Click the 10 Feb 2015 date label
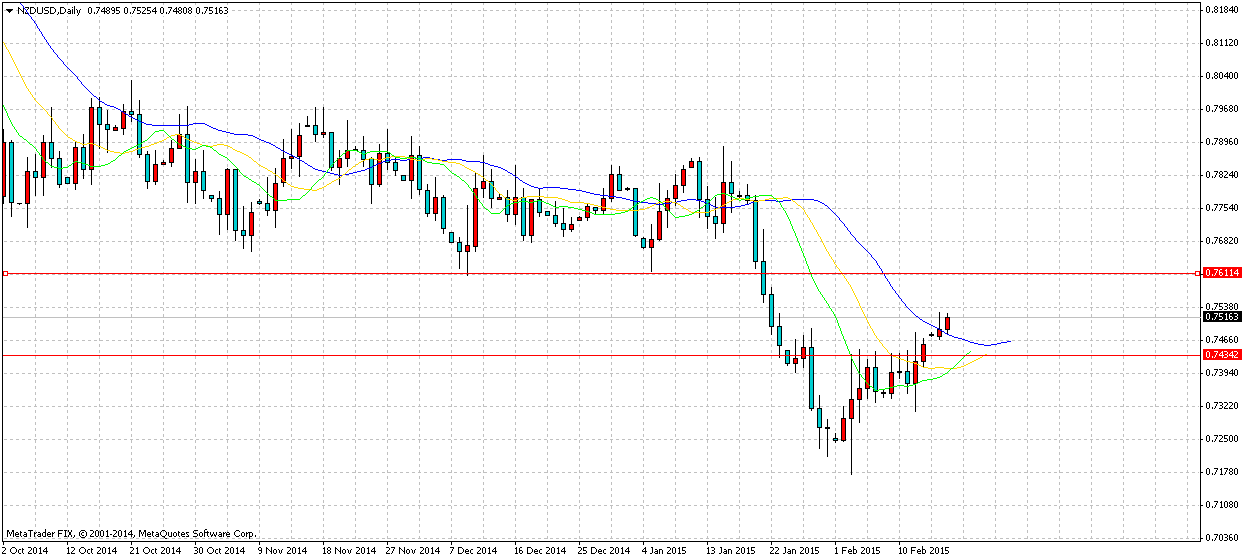Screen dimensions: 1243x559 pos(923,550)
